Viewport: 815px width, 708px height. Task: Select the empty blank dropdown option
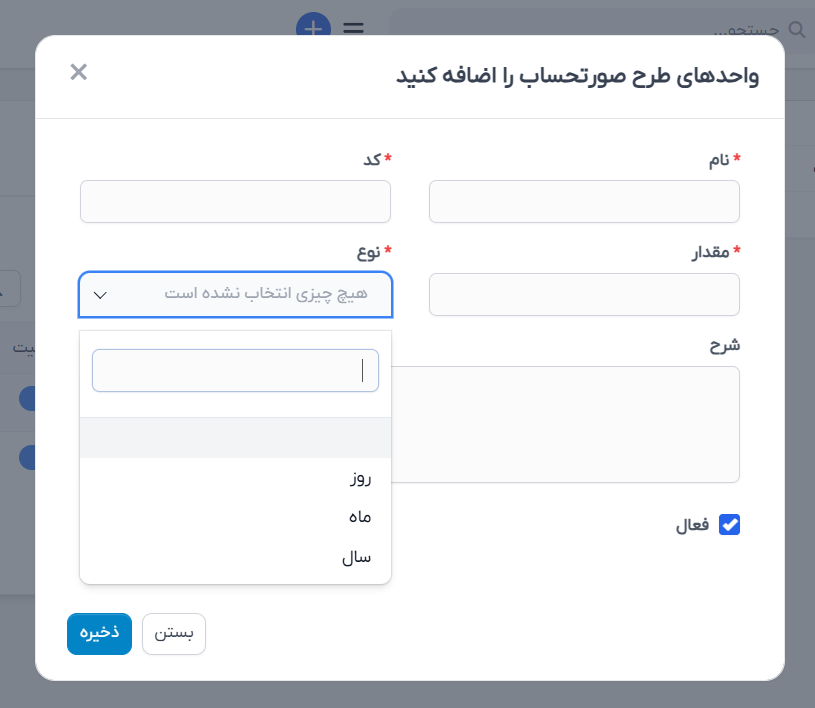235,438
